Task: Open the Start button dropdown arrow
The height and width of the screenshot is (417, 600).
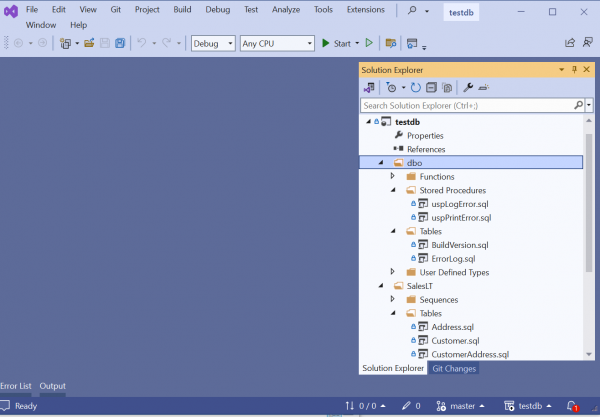Action: [x=357, y=43]
